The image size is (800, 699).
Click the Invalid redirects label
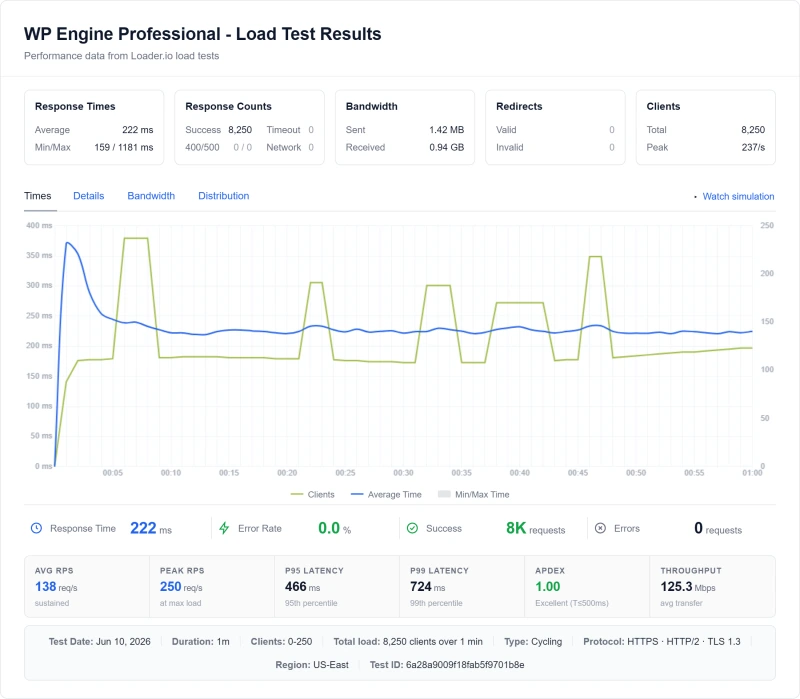[x=510, y=147]
